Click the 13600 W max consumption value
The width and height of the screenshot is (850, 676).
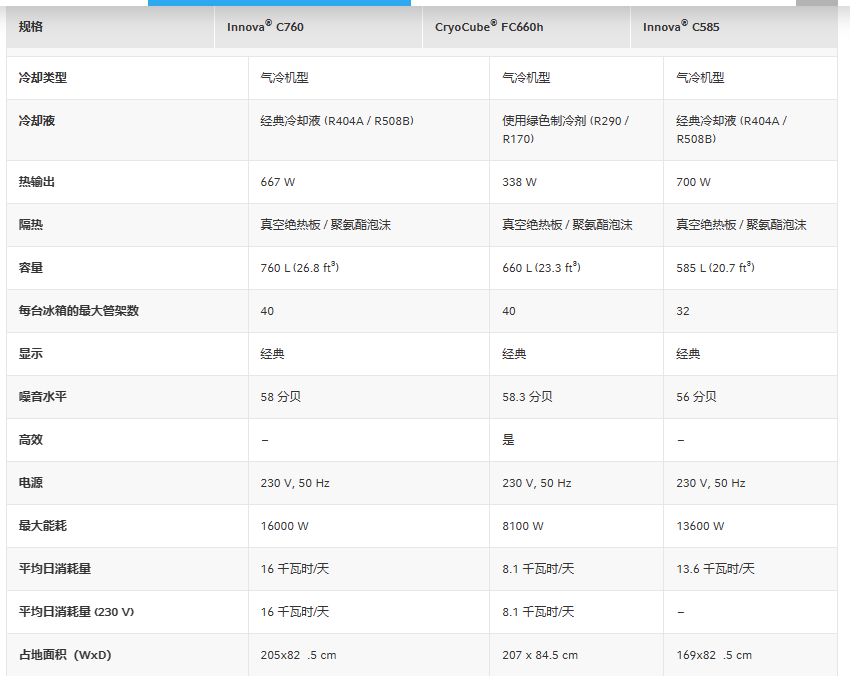click(700, 526)
